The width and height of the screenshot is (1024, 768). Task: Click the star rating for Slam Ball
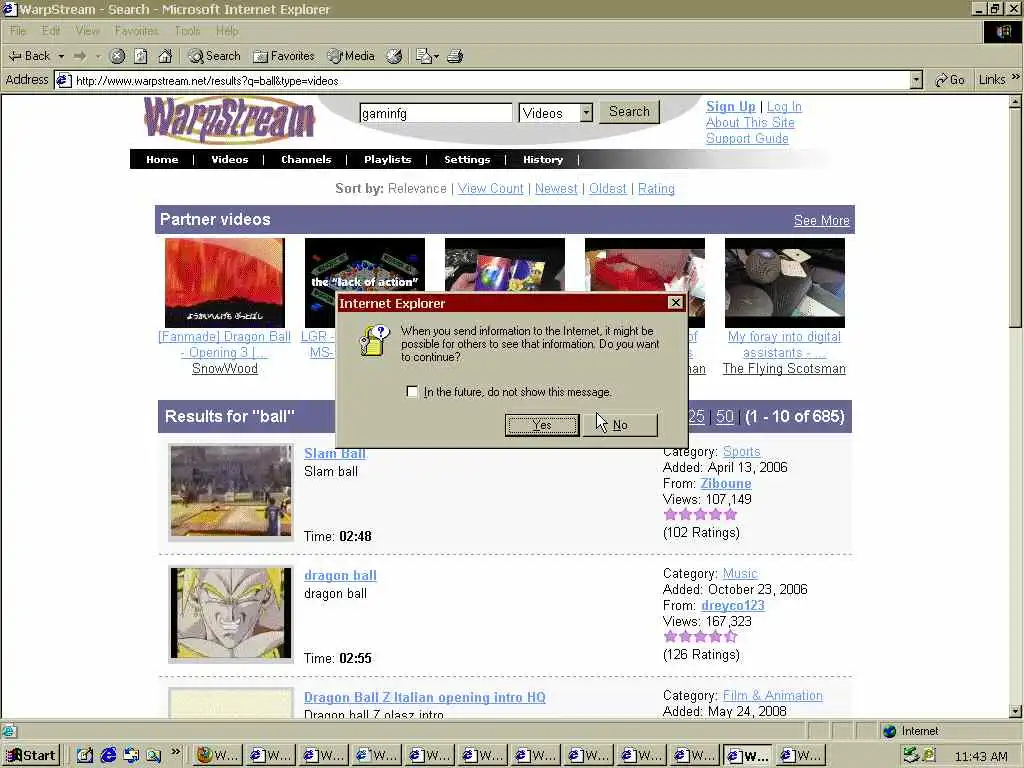pos(700,515)
